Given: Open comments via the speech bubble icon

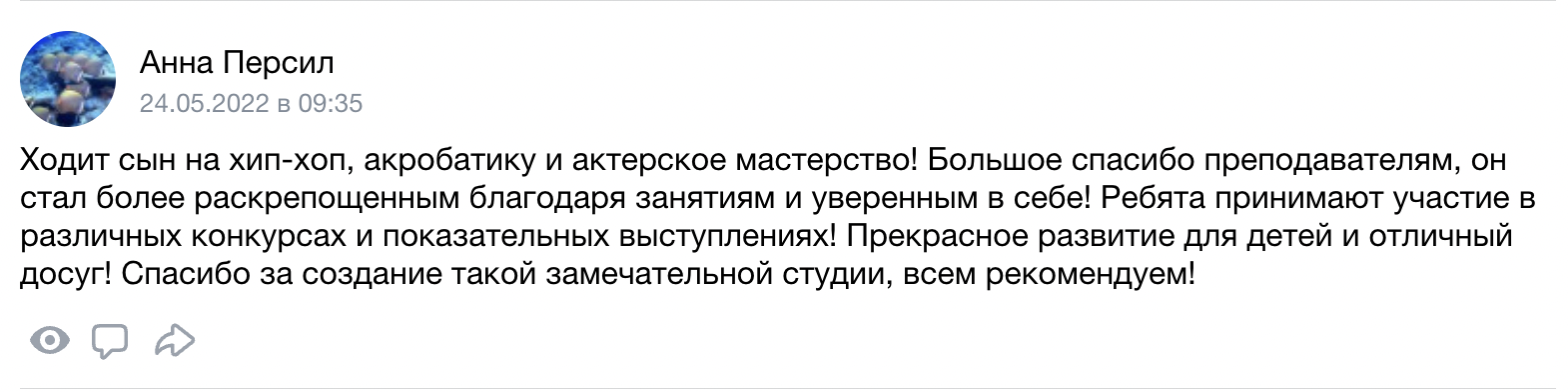Looking at the screenshot, I should [x=110, y=342].
